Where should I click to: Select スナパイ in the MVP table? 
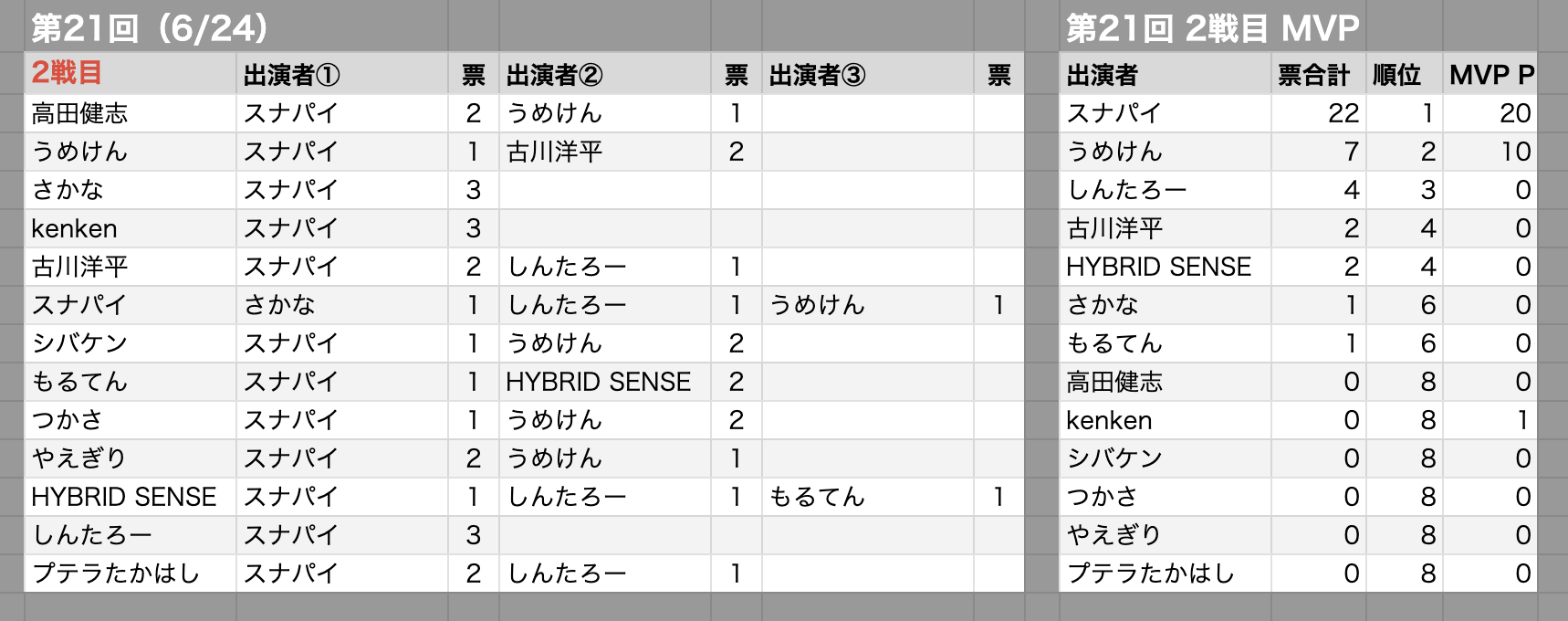(1166, 113)
